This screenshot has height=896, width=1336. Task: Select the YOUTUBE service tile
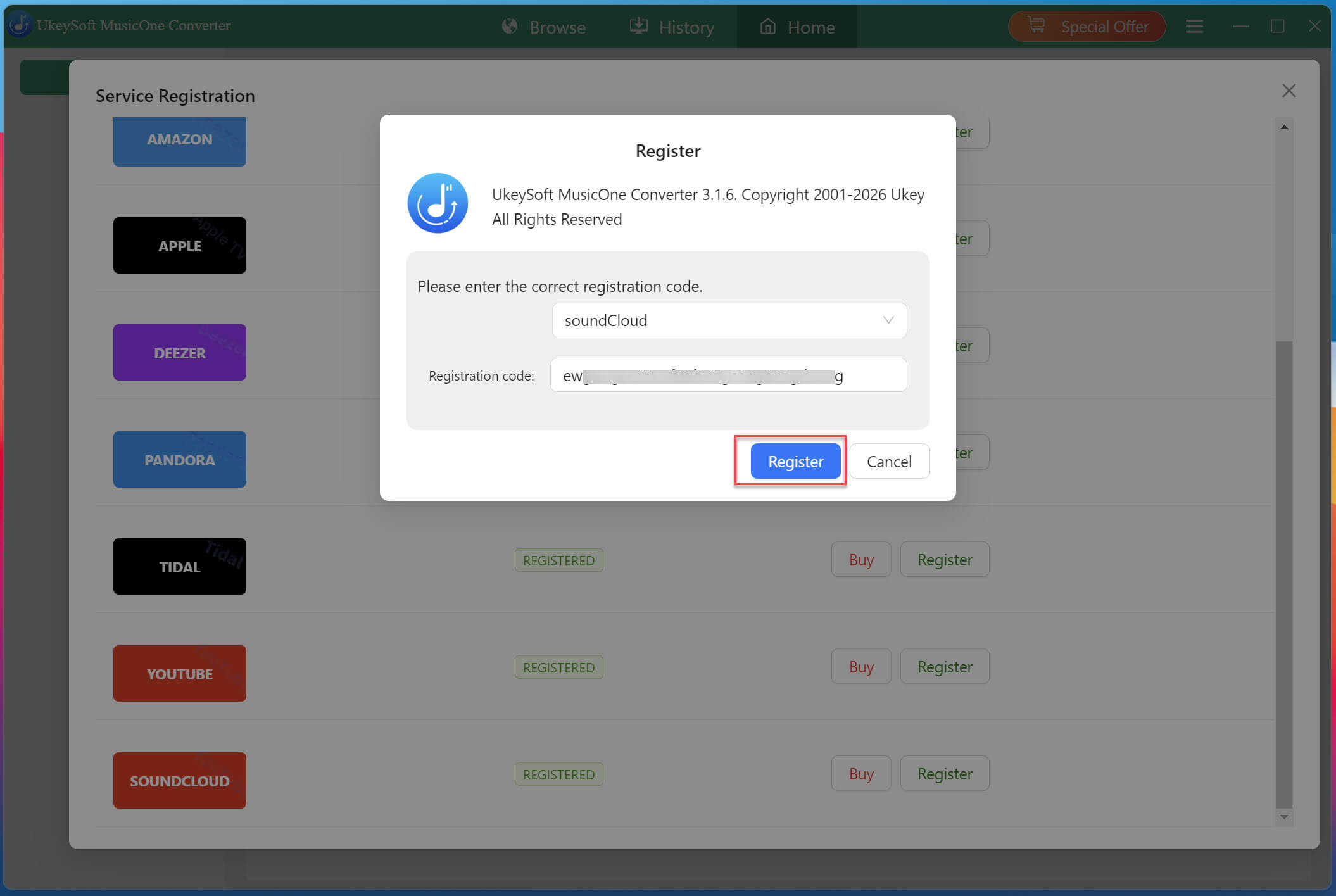(x=180, y=674)
